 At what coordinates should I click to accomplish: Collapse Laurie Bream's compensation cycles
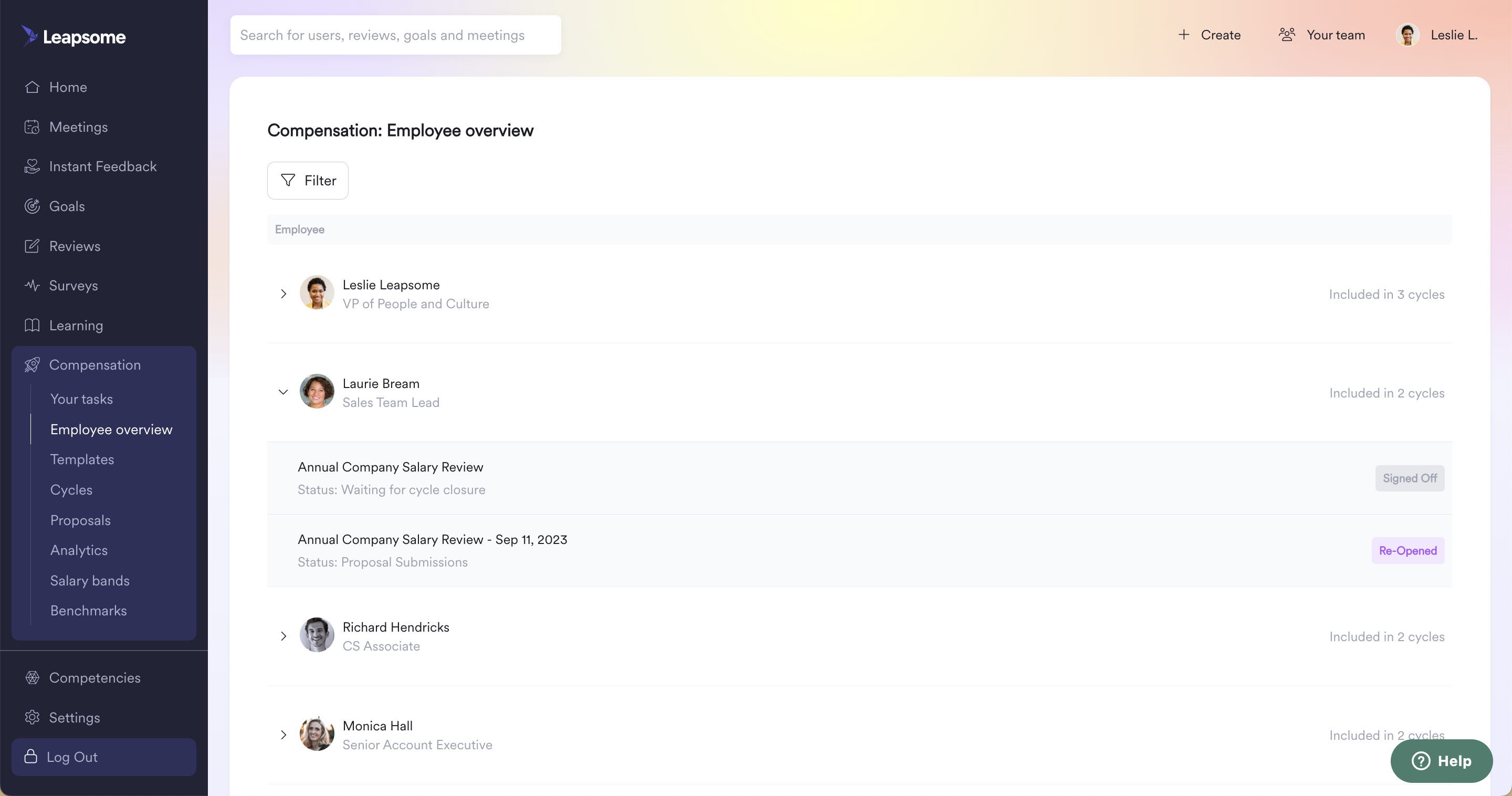point(283,392)
